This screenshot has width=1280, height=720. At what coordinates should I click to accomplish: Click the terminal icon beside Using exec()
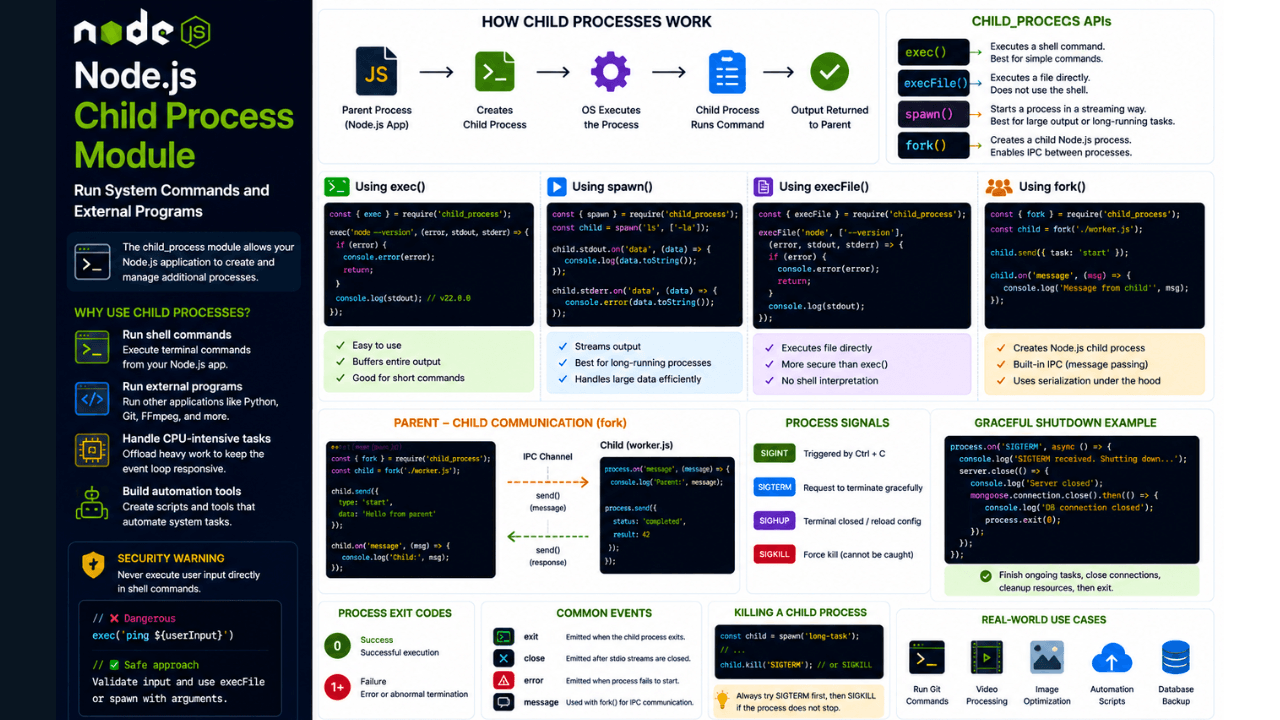337,186
